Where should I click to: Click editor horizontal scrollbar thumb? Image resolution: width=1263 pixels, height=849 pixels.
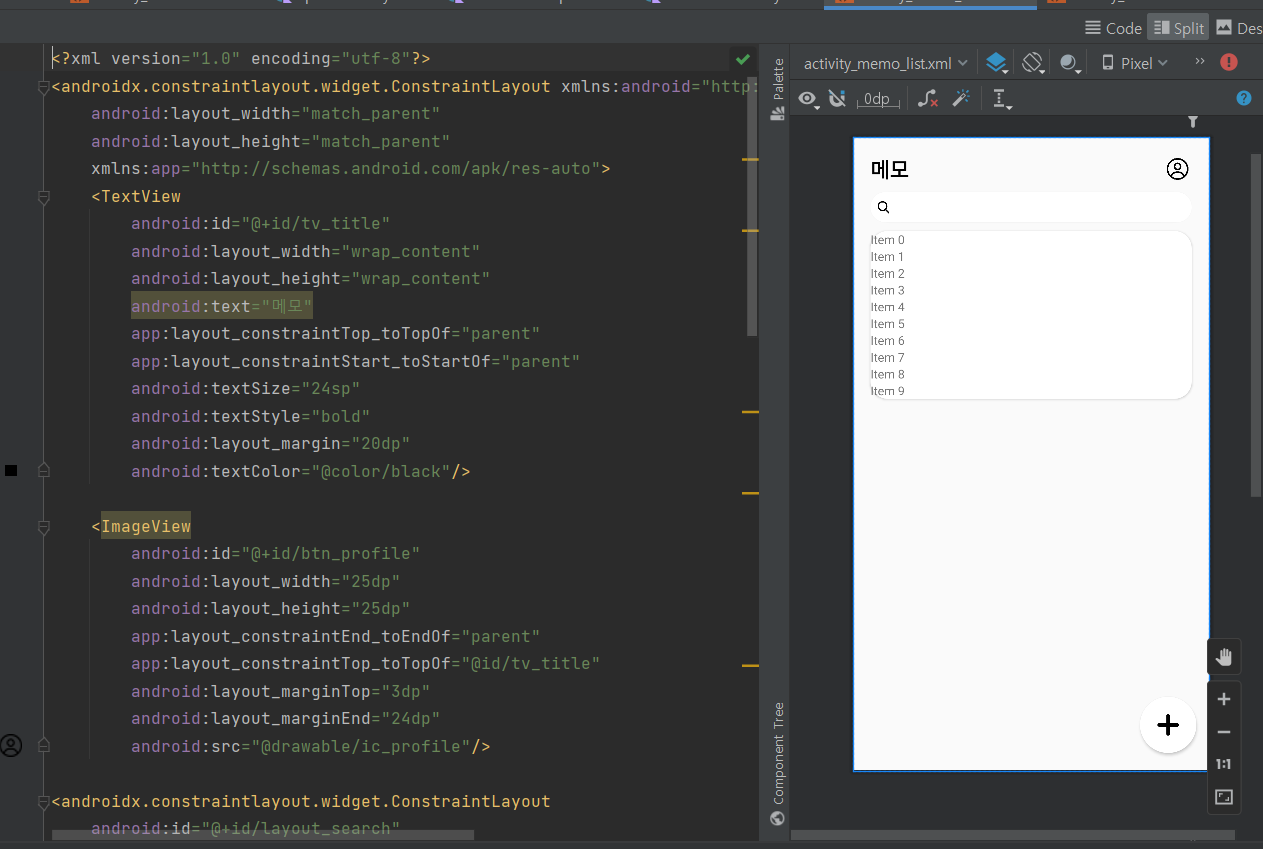pos(263,834)
